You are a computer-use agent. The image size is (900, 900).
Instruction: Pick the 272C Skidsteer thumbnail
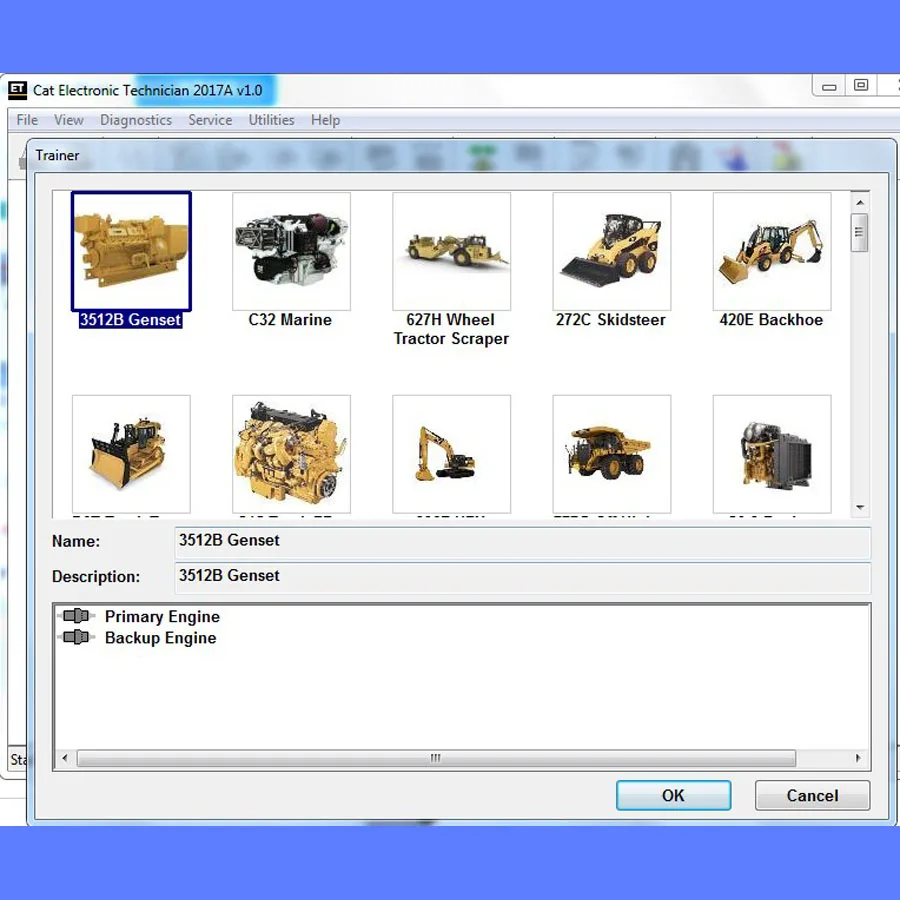click(x=612, y=251)
